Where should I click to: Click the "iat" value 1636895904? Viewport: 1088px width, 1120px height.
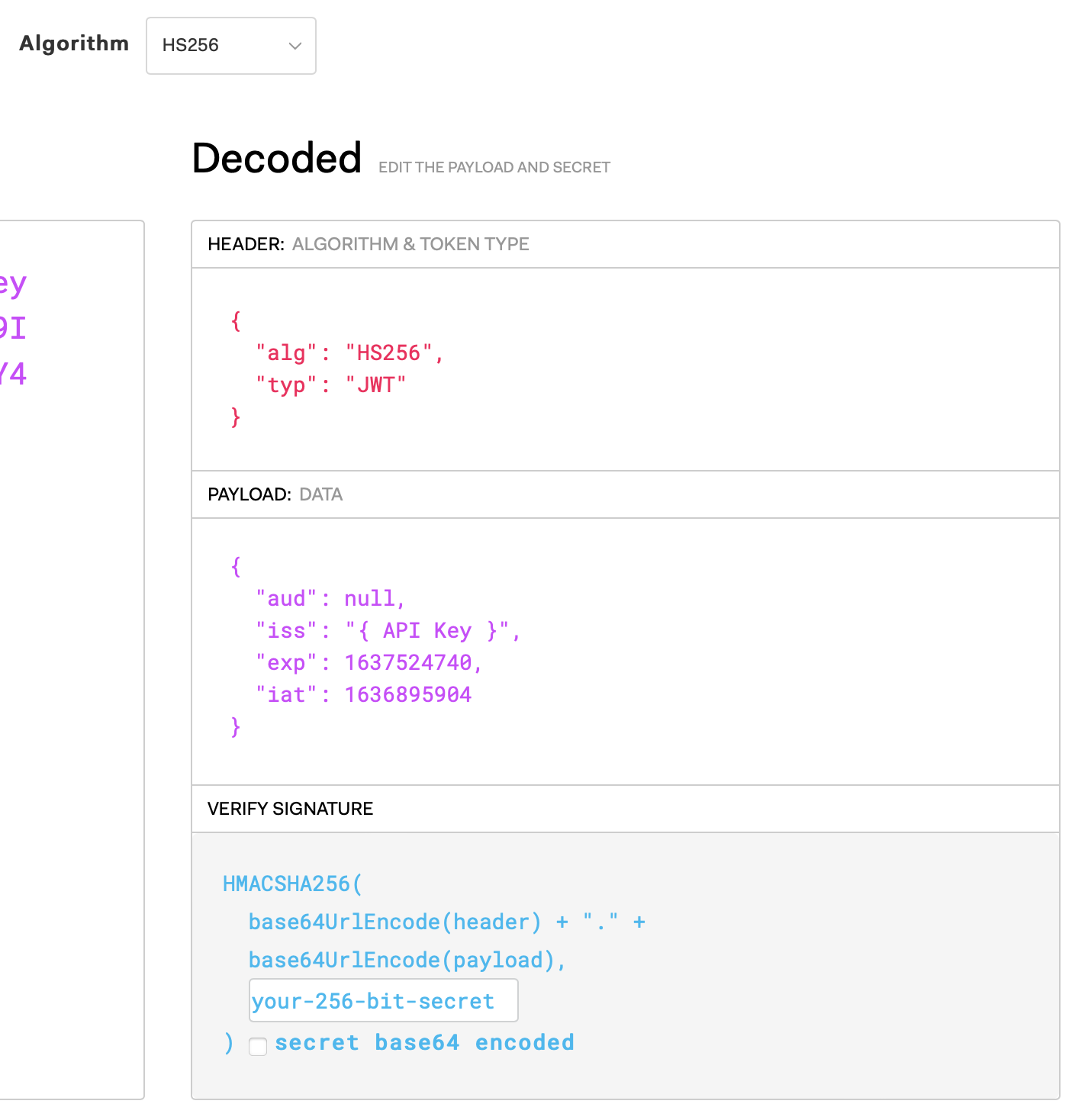point(407,695)
